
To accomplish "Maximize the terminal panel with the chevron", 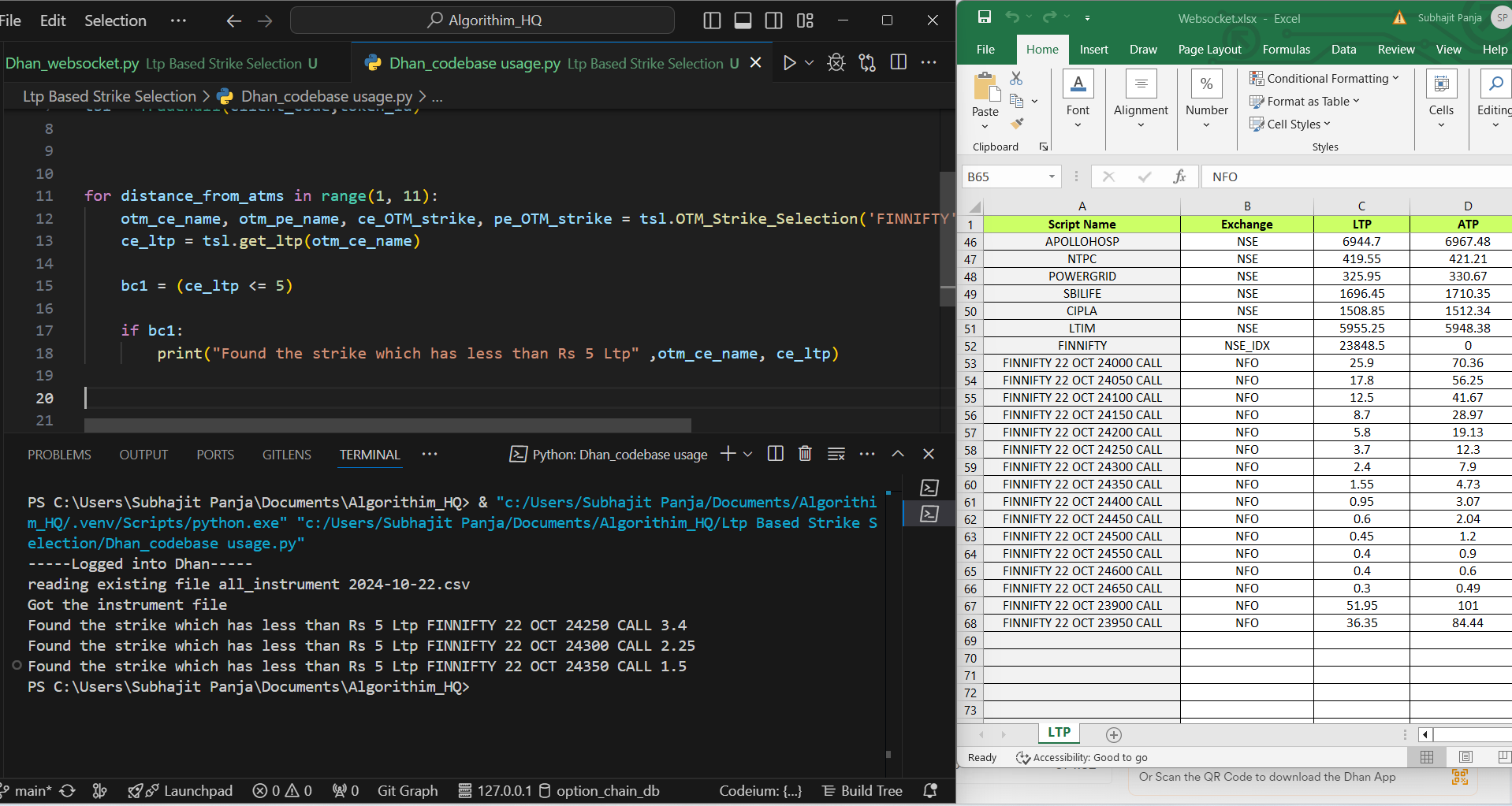I will pyautogui.click(x=898, y=453).
